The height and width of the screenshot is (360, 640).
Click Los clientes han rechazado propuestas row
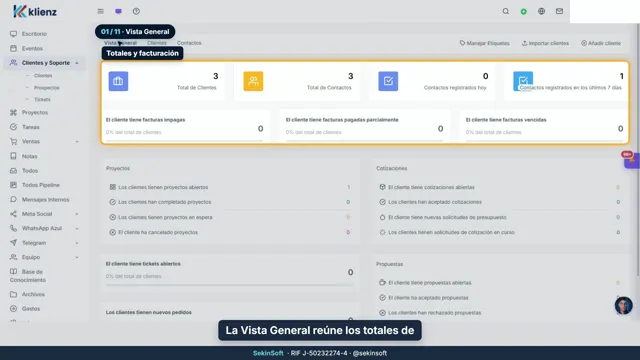[500, 313]
